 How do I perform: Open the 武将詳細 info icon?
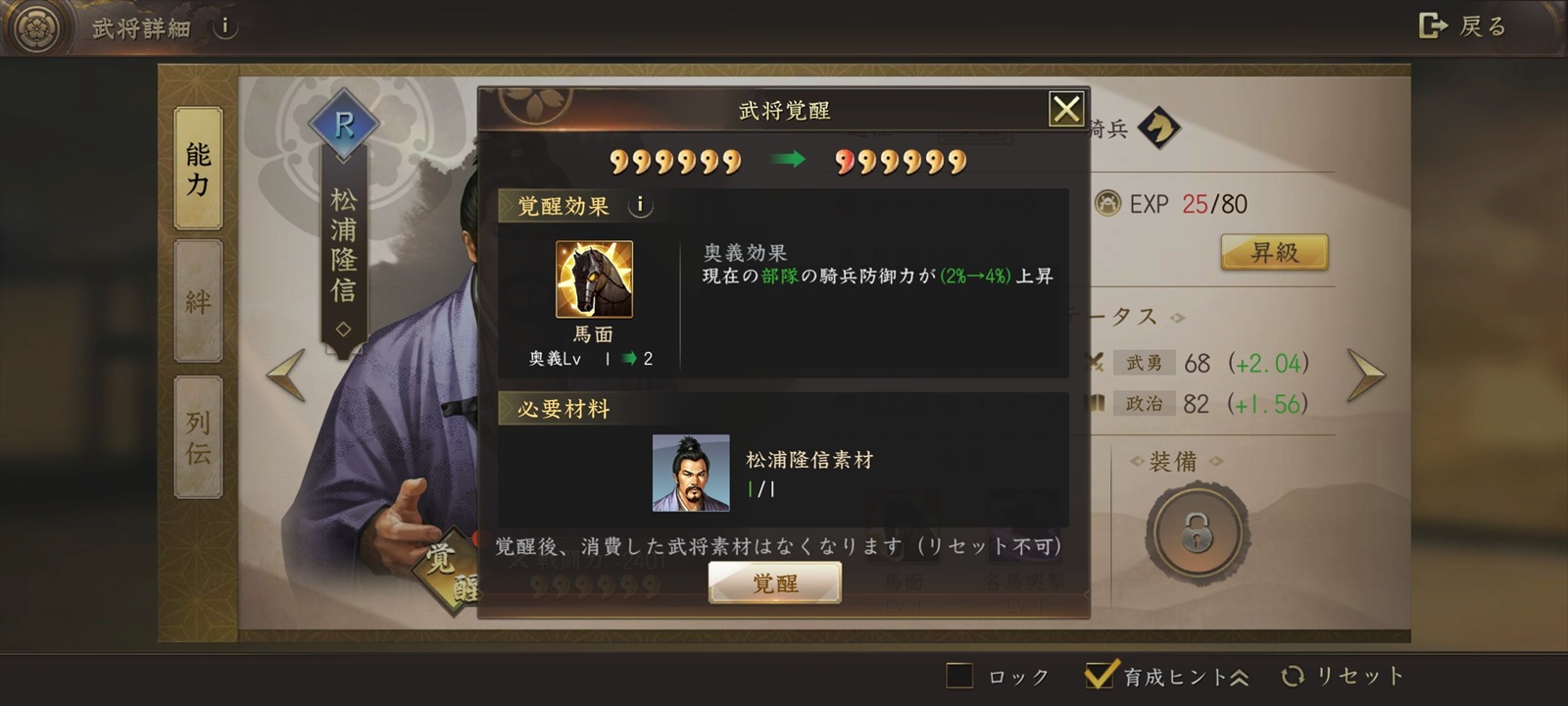click(x=224, y=26)
